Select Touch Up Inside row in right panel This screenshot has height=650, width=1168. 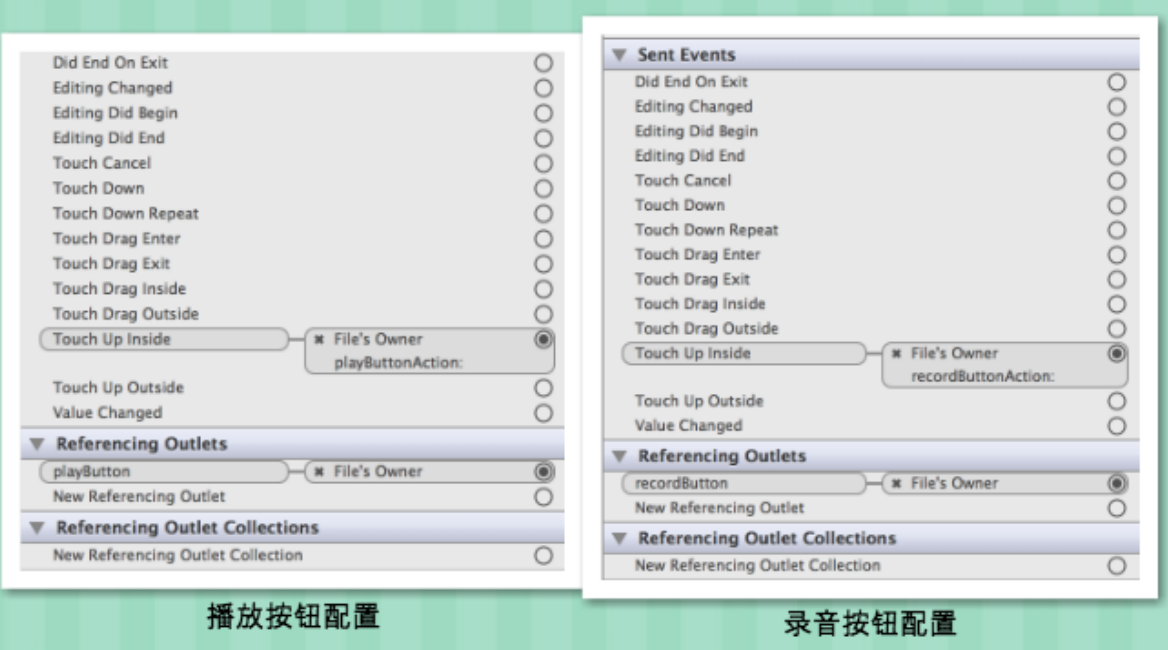click(743, 354)
